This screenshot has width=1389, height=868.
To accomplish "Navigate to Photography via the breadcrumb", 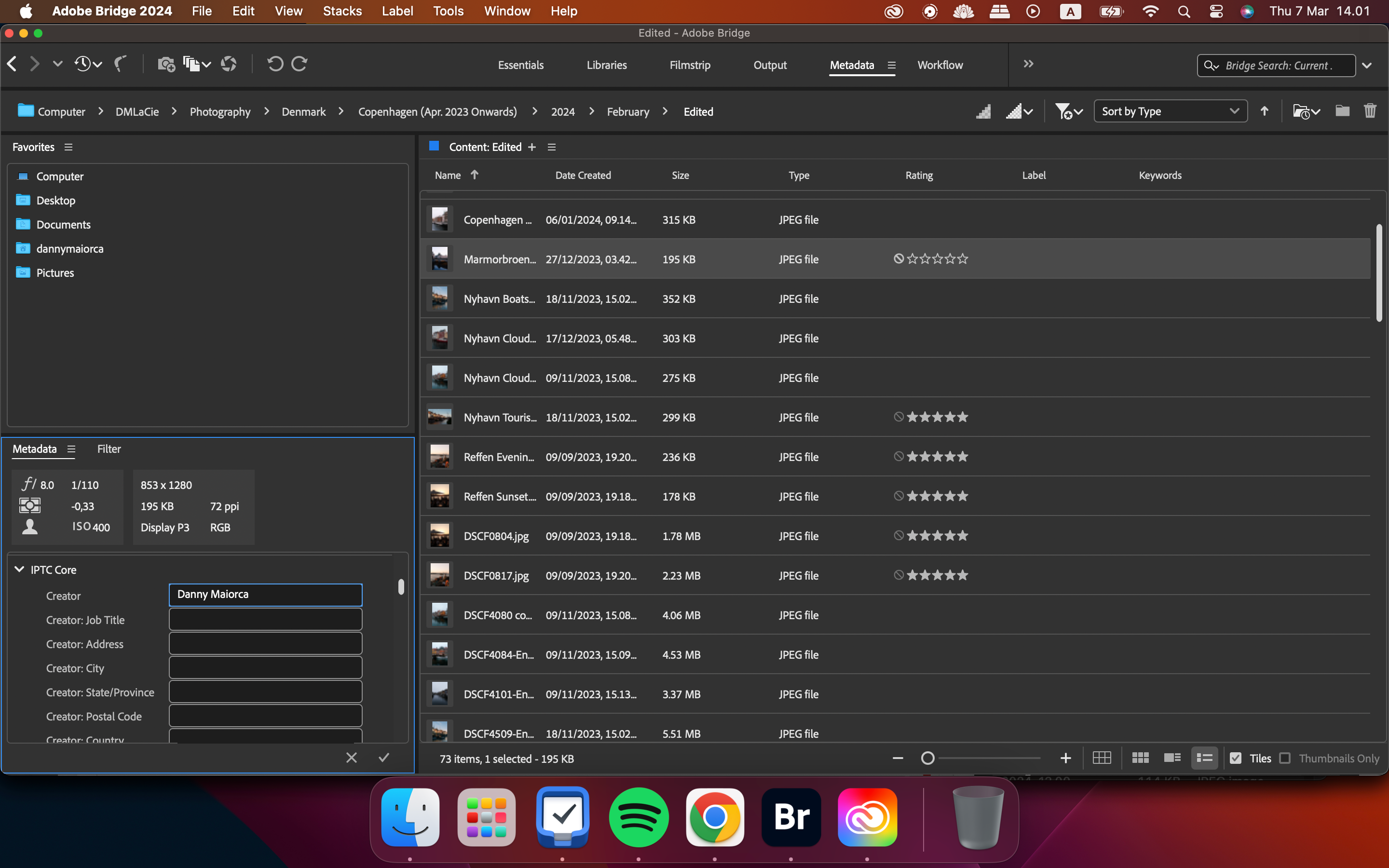I will point(220,111).
